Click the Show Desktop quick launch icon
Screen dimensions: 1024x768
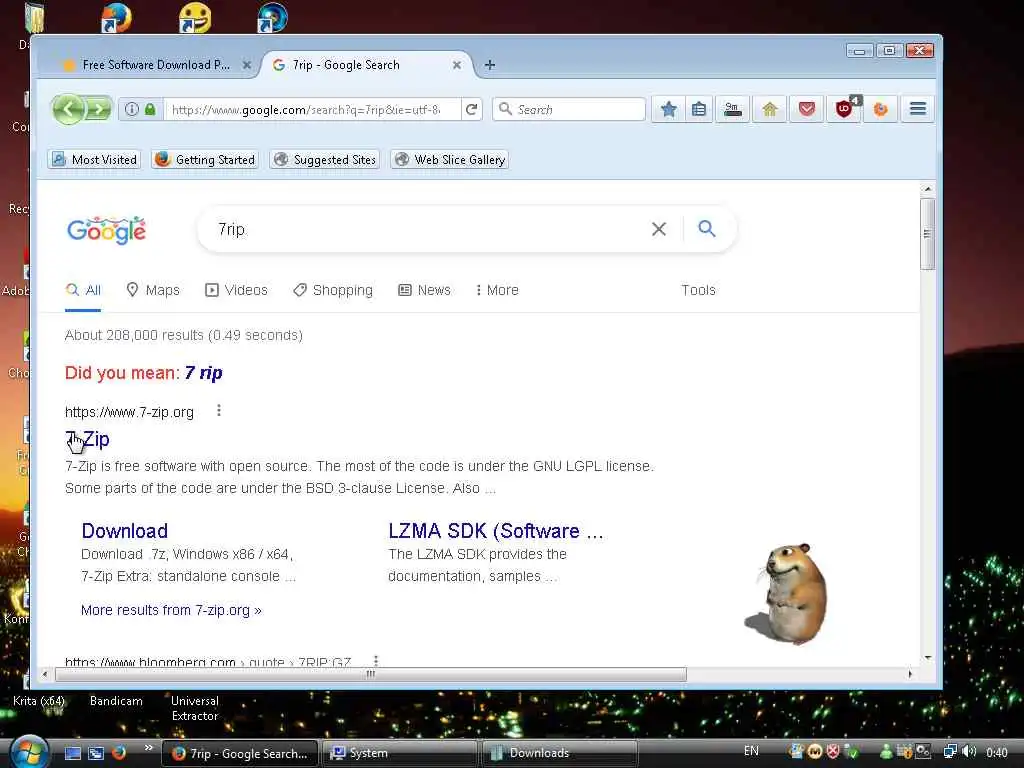coord(72,753)
